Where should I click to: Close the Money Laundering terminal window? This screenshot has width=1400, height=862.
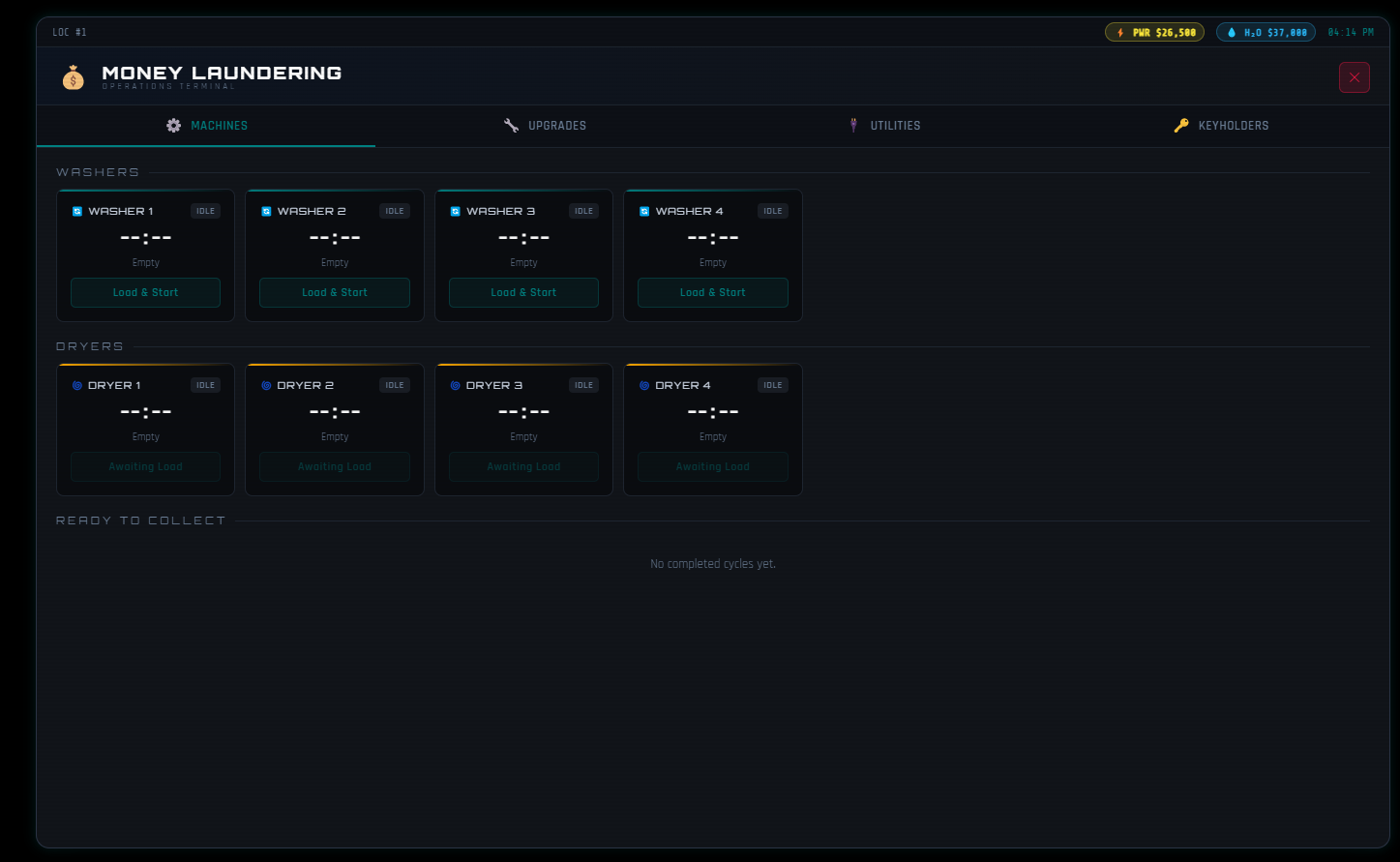[x=1354, y=77]
